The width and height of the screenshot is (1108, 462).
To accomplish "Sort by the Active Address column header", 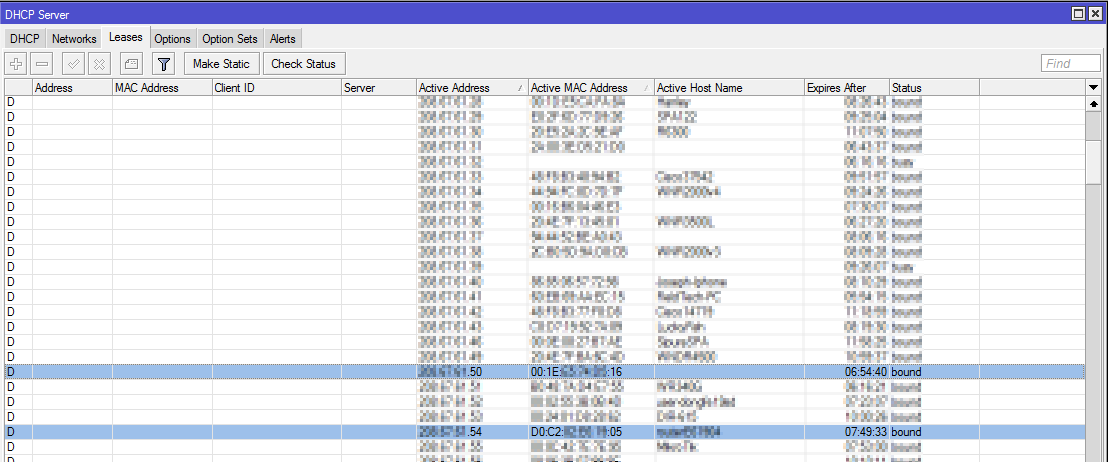I will [471, 88].
